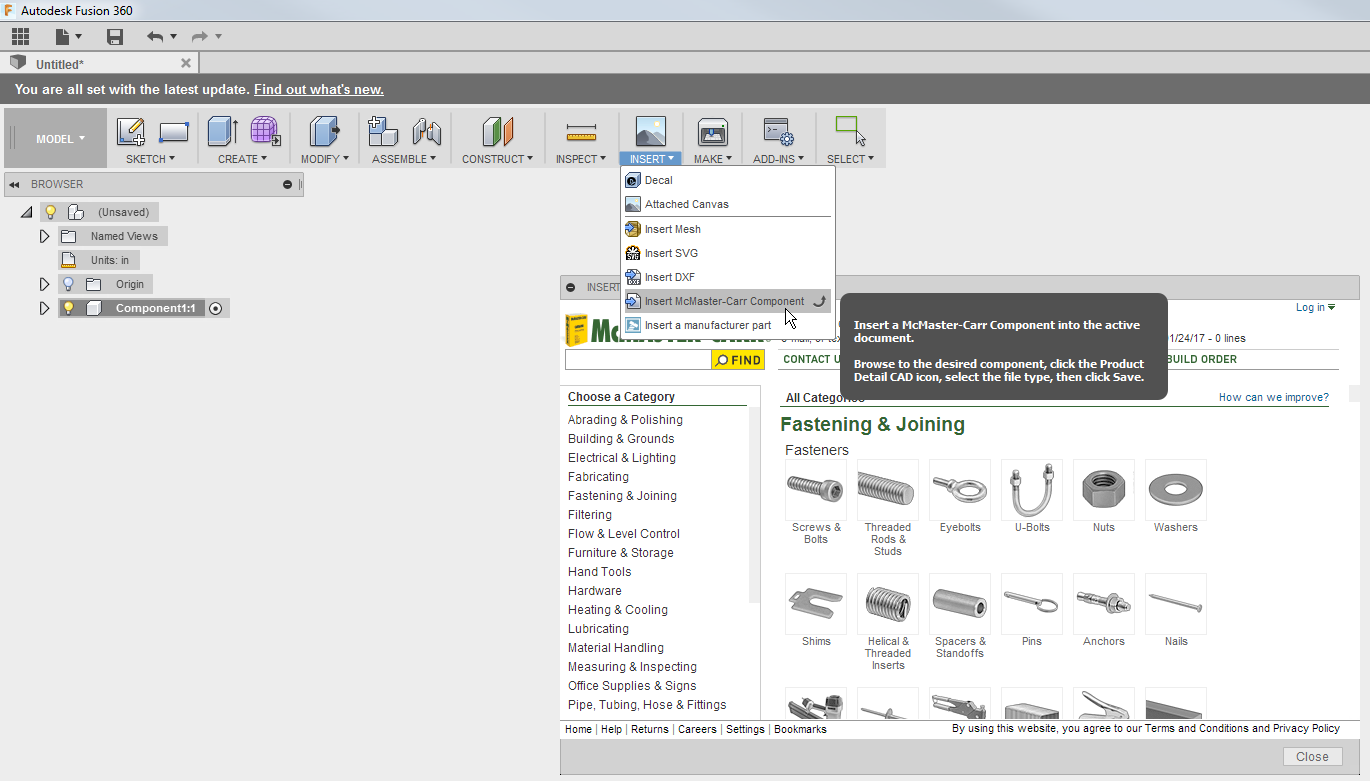Toggle visibility bulb of the Unsaved root

[50, 212]
